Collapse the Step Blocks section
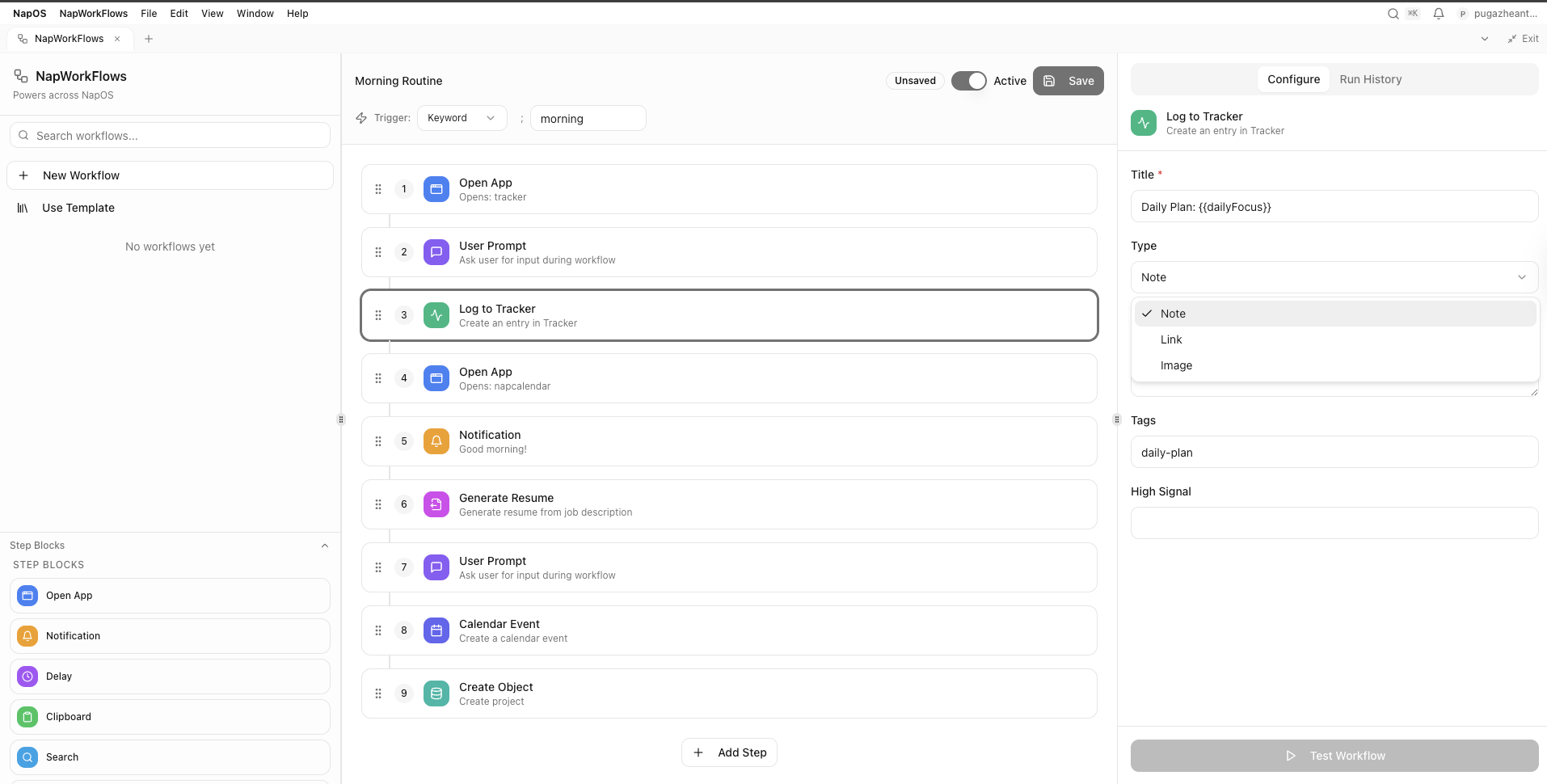Viewport: 1547px width, 784px height. tap(325, 546)
